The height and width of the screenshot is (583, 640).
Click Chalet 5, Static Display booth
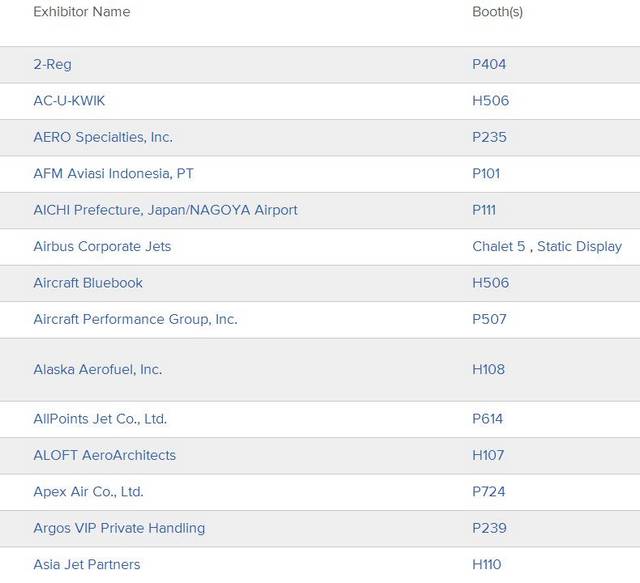(x=546, y=247)
